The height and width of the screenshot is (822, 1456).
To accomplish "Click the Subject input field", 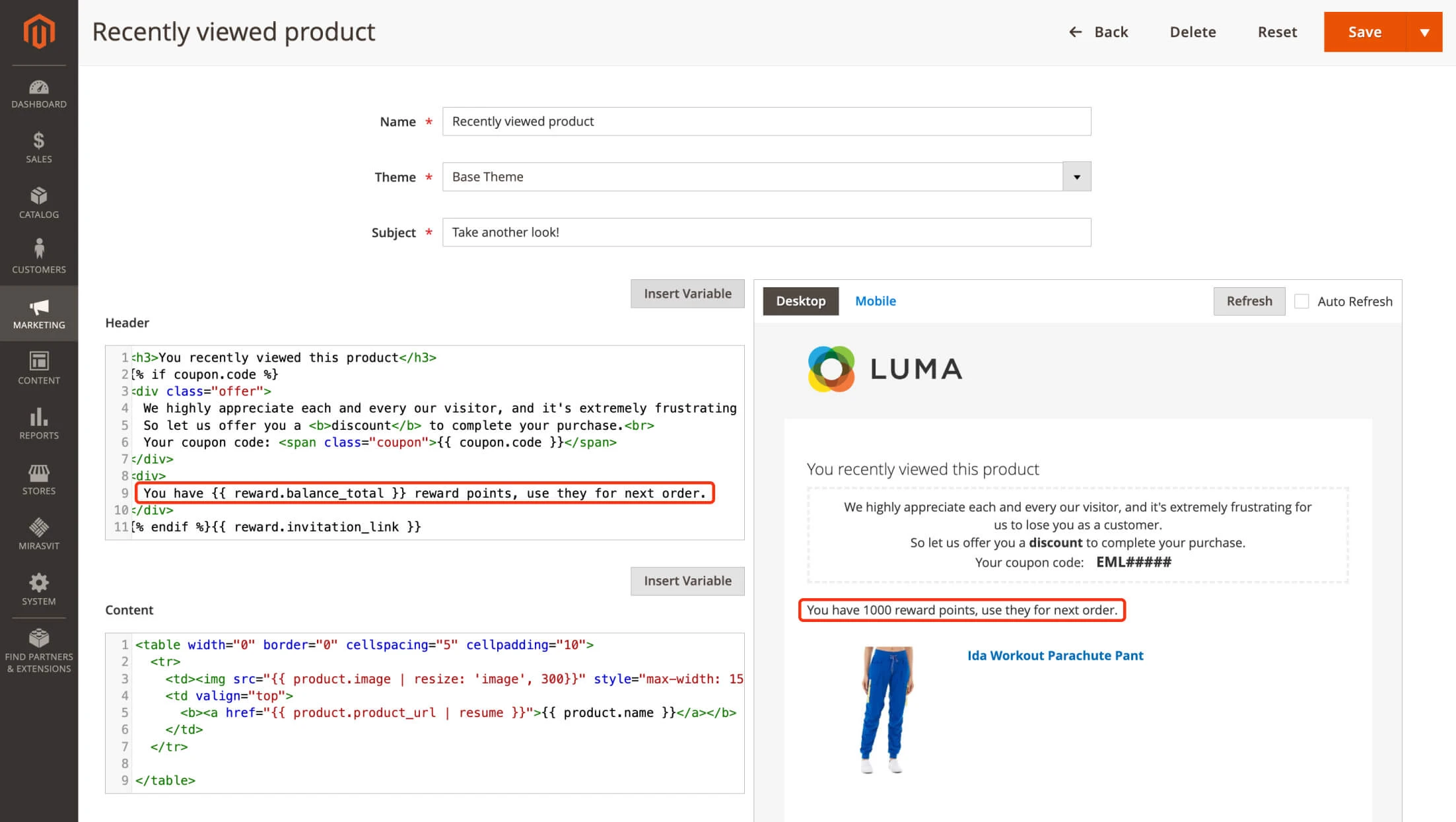I will (x=765, y=232).
